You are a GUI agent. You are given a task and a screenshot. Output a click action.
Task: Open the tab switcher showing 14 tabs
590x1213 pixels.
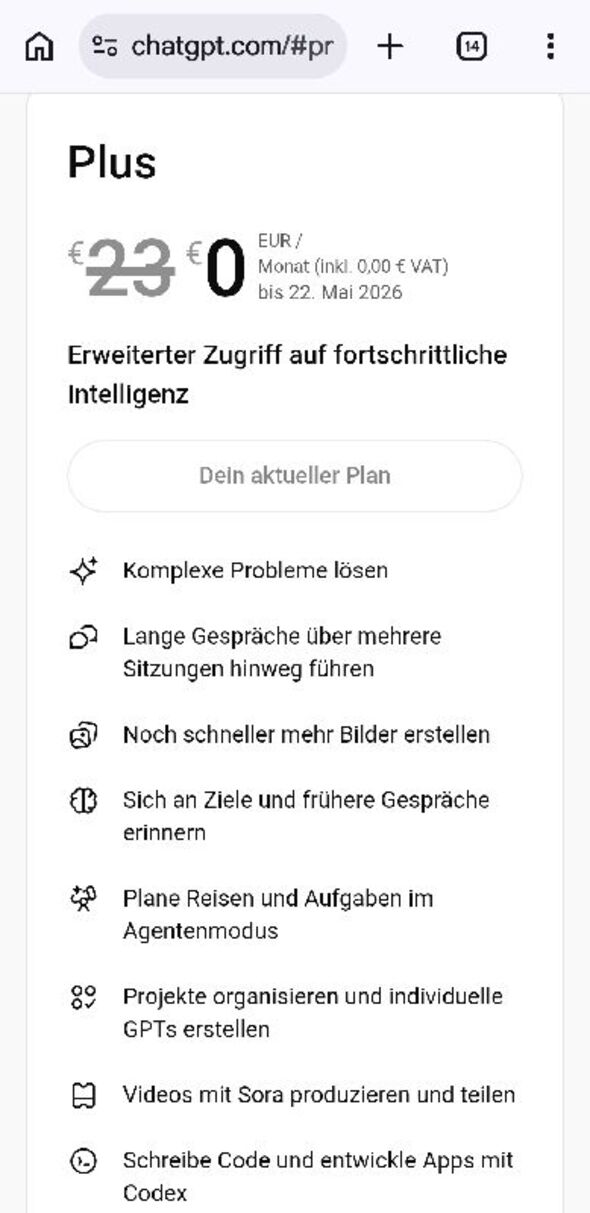[x=470, y=45]
